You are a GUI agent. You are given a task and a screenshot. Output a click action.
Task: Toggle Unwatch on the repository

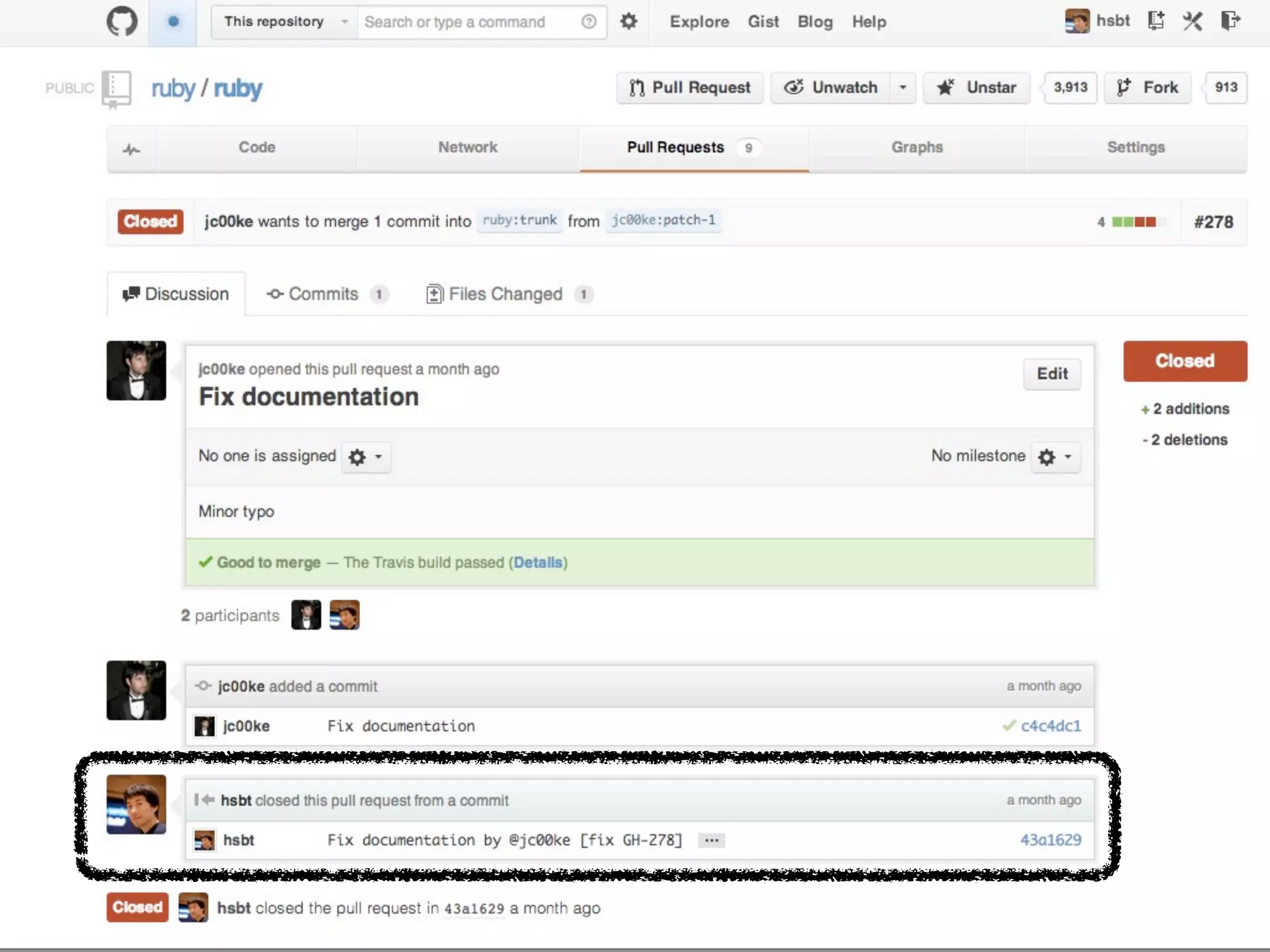click(x=831, y=87)
